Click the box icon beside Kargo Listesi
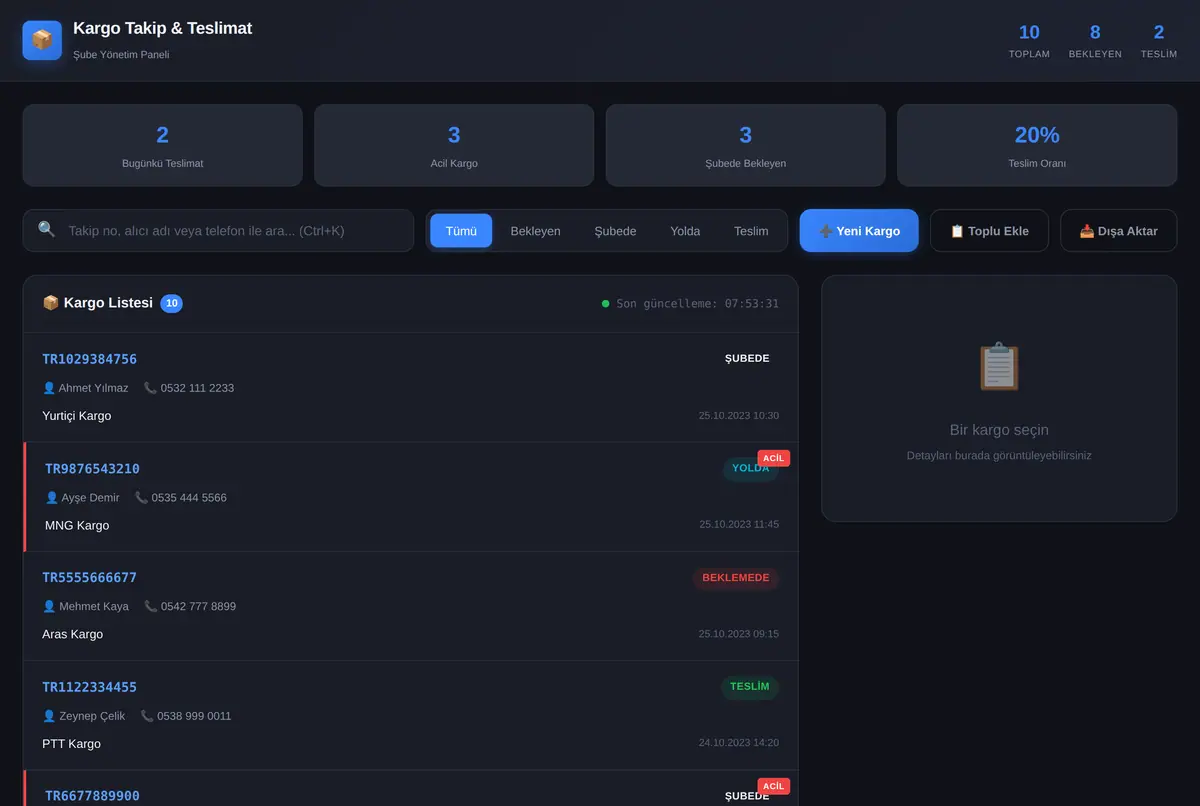The image size is (1200, 806). tap(51, 303)
